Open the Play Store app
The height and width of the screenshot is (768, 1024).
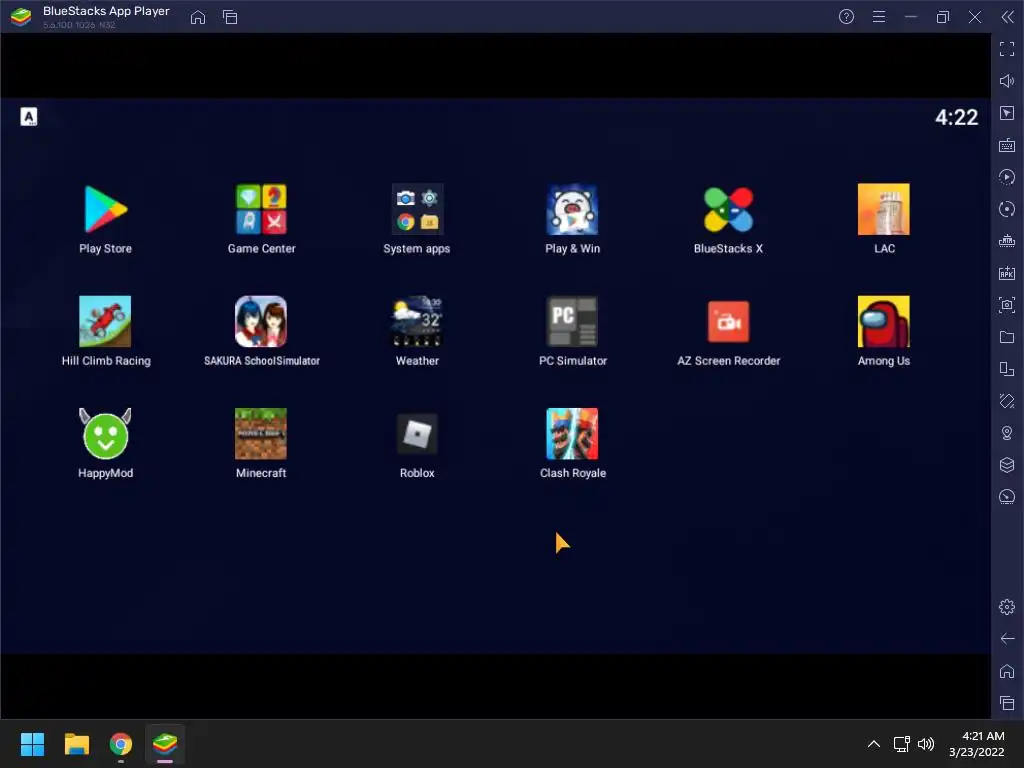click(x=105, y=210)
